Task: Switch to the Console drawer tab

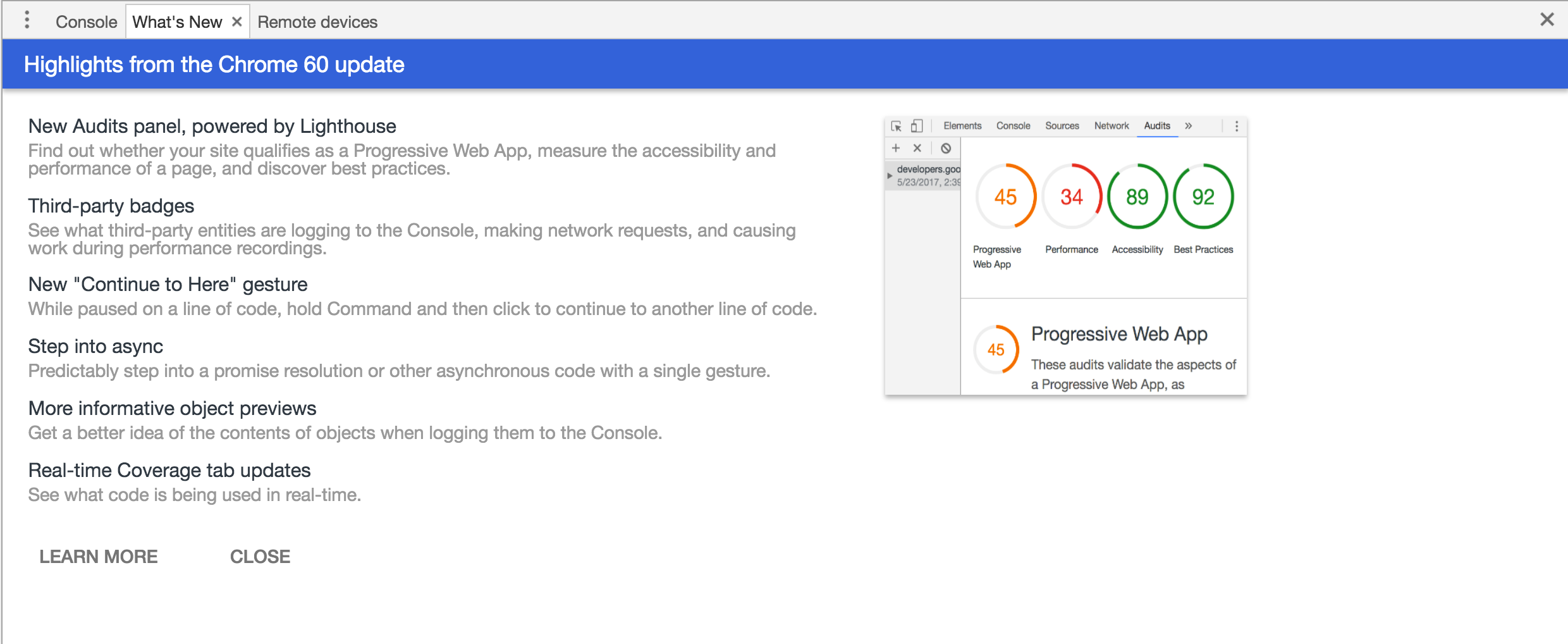Action: coord(86,22)
